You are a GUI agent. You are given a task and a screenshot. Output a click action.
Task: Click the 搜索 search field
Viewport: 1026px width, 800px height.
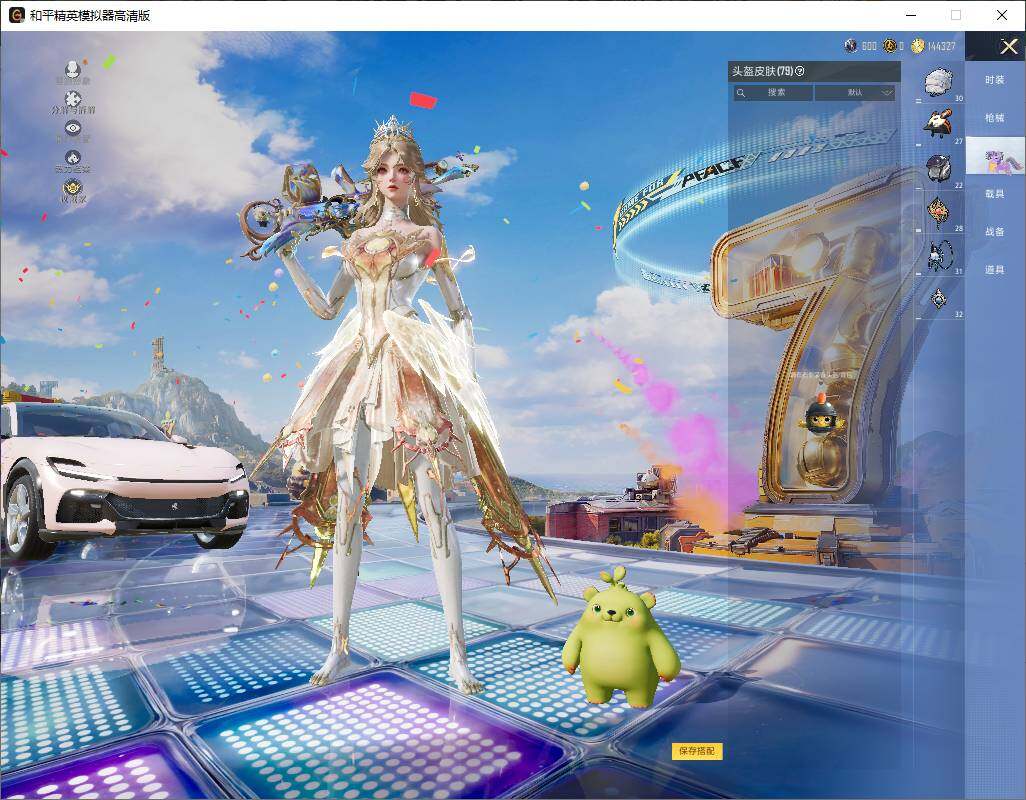tap(773, 93)
